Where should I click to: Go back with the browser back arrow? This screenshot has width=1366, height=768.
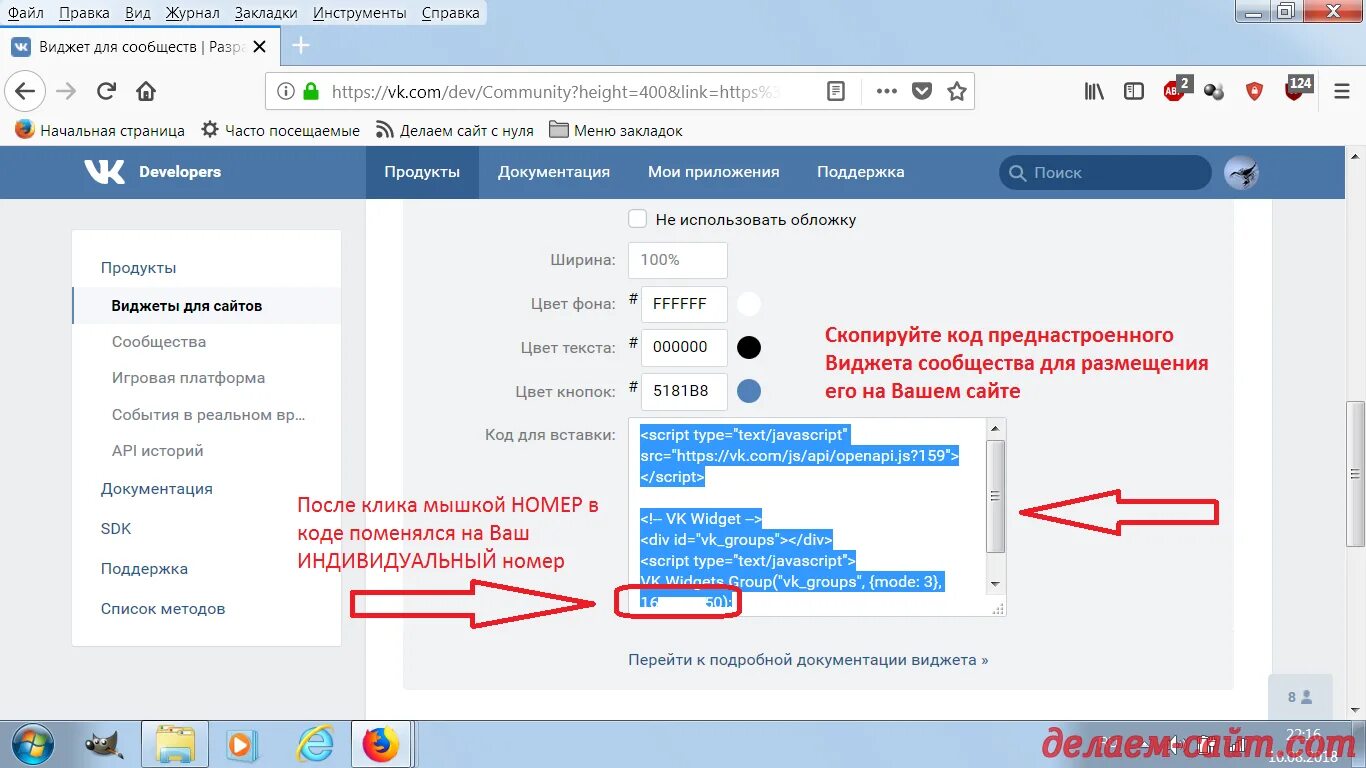25,91
